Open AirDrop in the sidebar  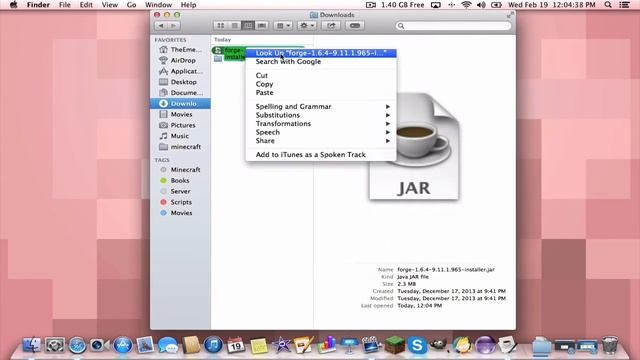[180, 60]
